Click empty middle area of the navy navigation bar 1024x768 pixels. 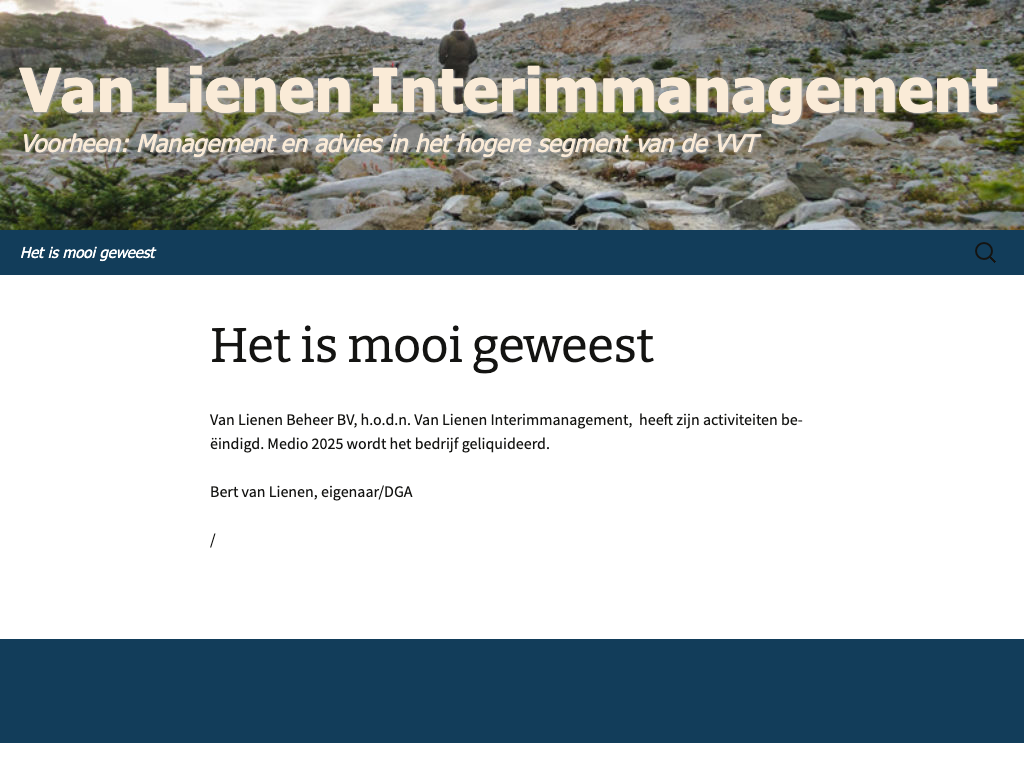click(560, 253)
